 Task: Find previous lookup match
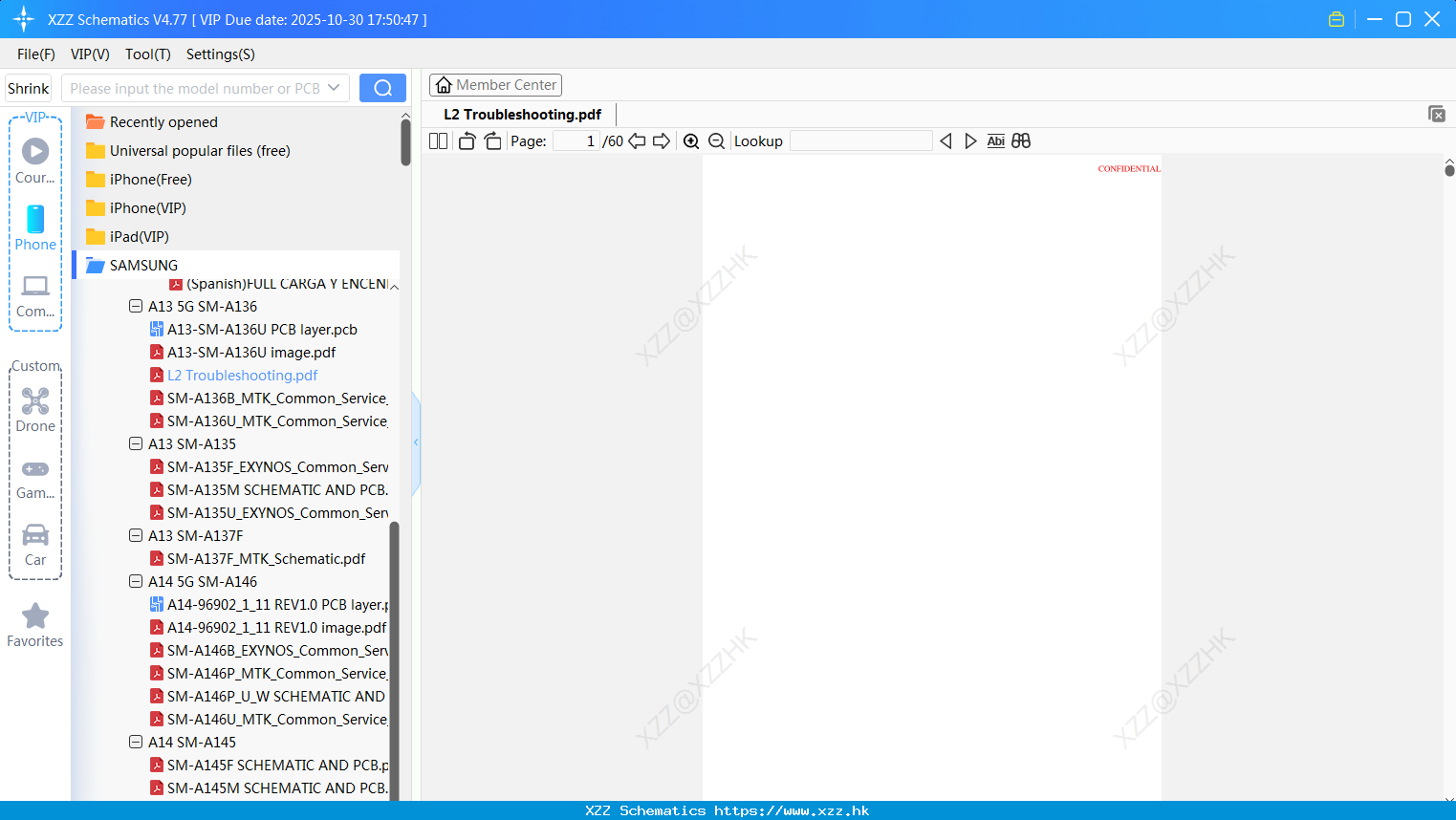pos(945,141)
